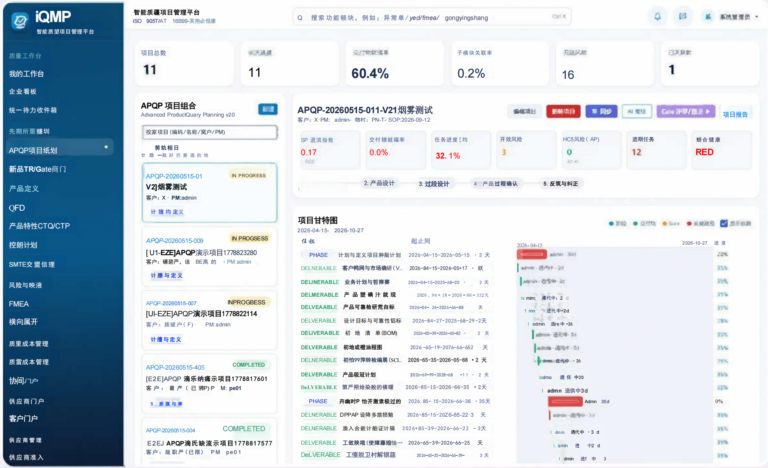
Task: Select the 产品保证计划 deliverable row
Action: click(x=396, y=374)
